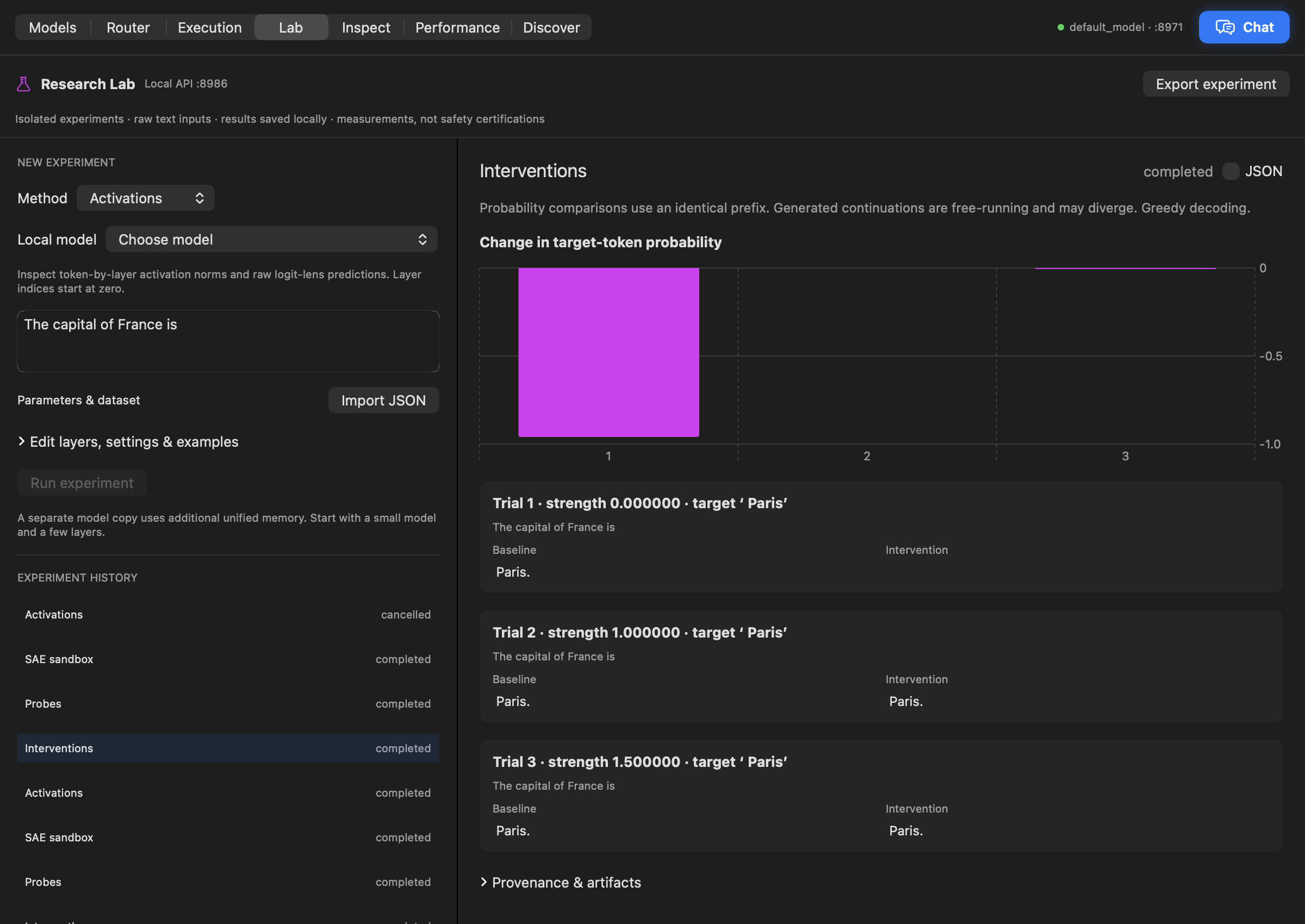Select the cancelled Activations history entry
1305x924 pixels.
coord(228,615)
